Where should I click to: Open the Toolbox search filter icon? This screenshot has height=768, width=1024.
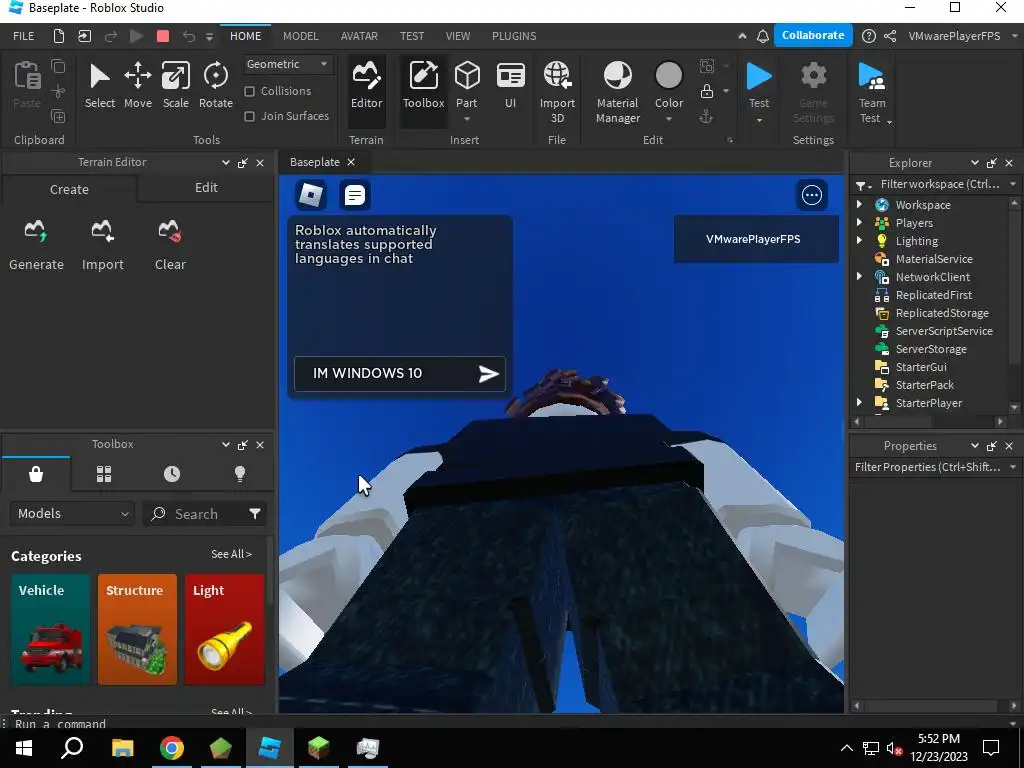(255, 514)
